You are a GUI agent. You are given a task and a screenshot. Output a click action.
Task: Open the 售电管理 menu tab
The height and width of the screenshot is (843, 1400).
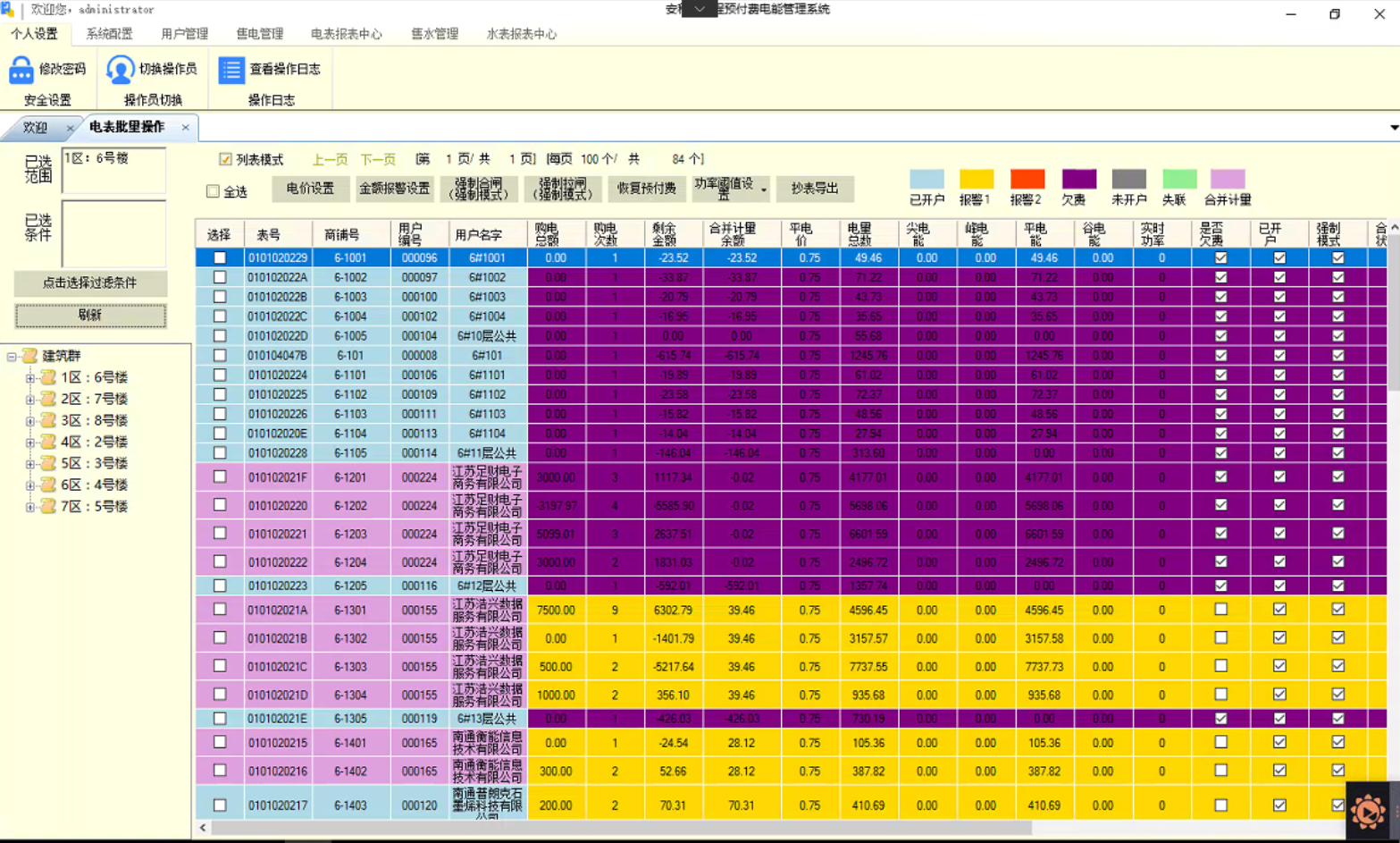(x=259, y=34)
